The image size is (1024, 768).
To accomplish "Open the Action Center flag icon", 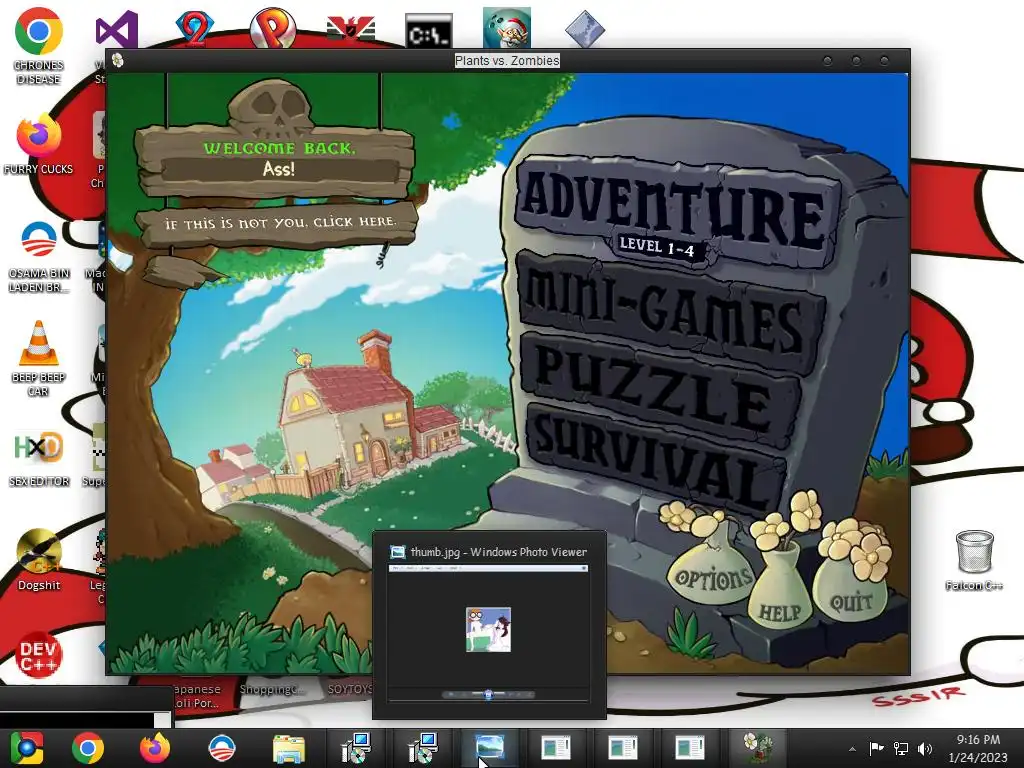I will (876, 748).
